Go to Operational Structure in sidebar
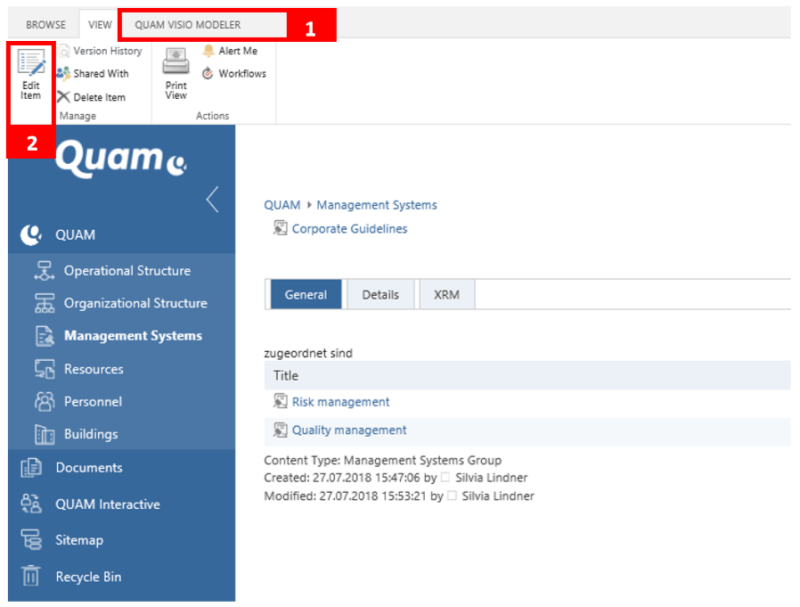This screenshot has width=800, height=607. pyautogui.click(x=128, y=271)
